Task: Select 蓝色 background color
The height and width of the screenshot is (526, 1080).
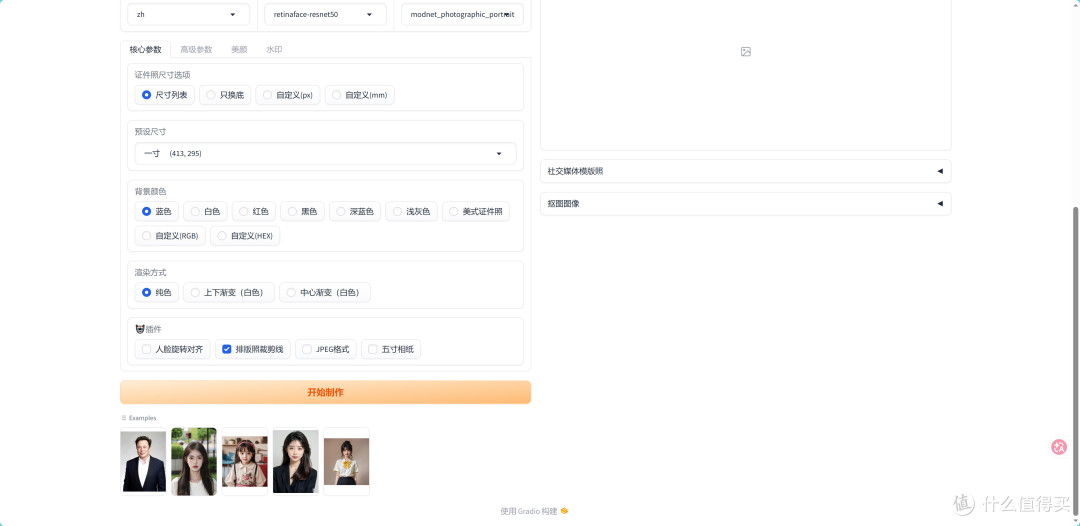Action: tap(157, 211)
